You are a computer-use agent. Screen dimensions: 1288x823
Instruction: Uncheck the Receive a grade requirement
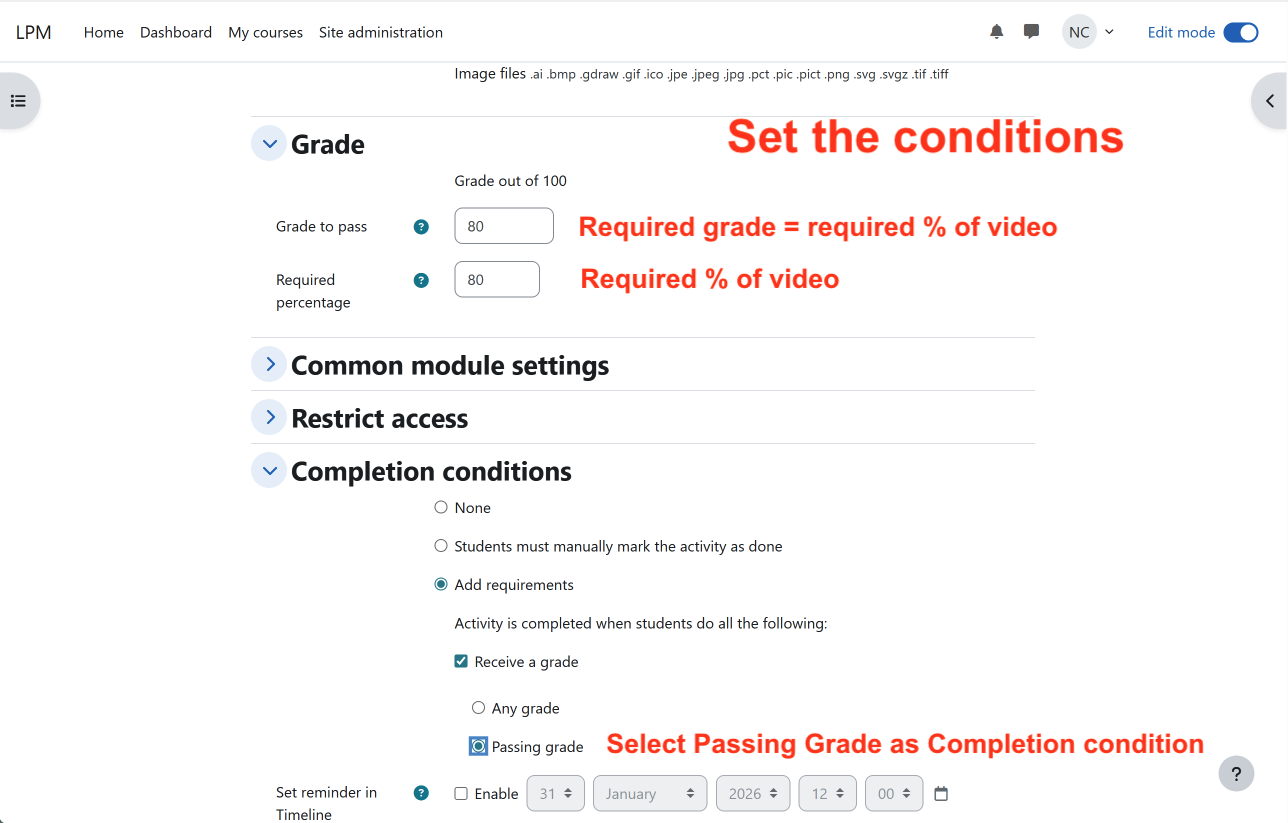[x=461, y=660]
